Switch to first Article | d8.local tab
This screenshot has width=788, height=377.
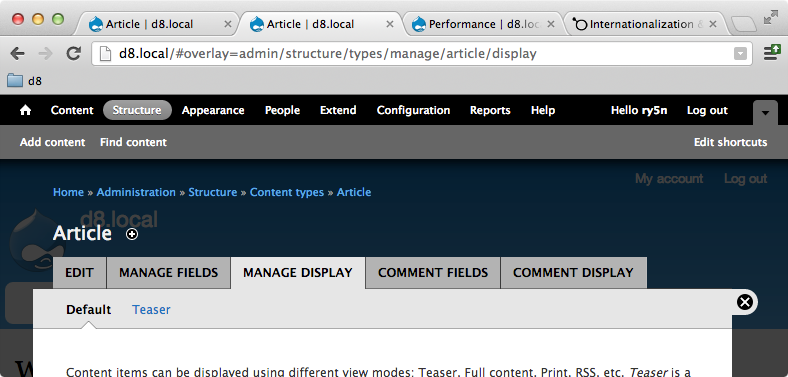click(156, 24)
